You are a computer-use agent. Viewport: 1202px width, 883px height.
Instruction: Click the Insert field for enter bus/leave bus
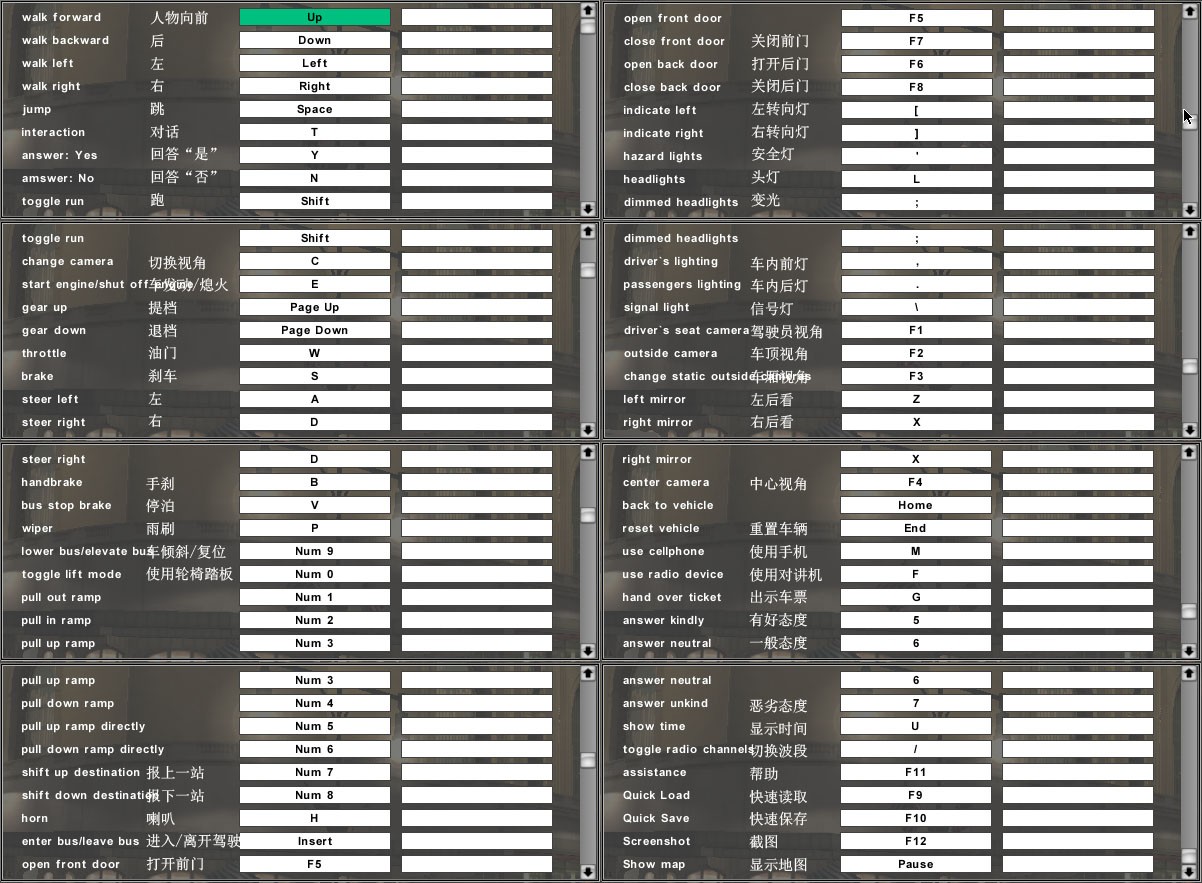[315, 841]
